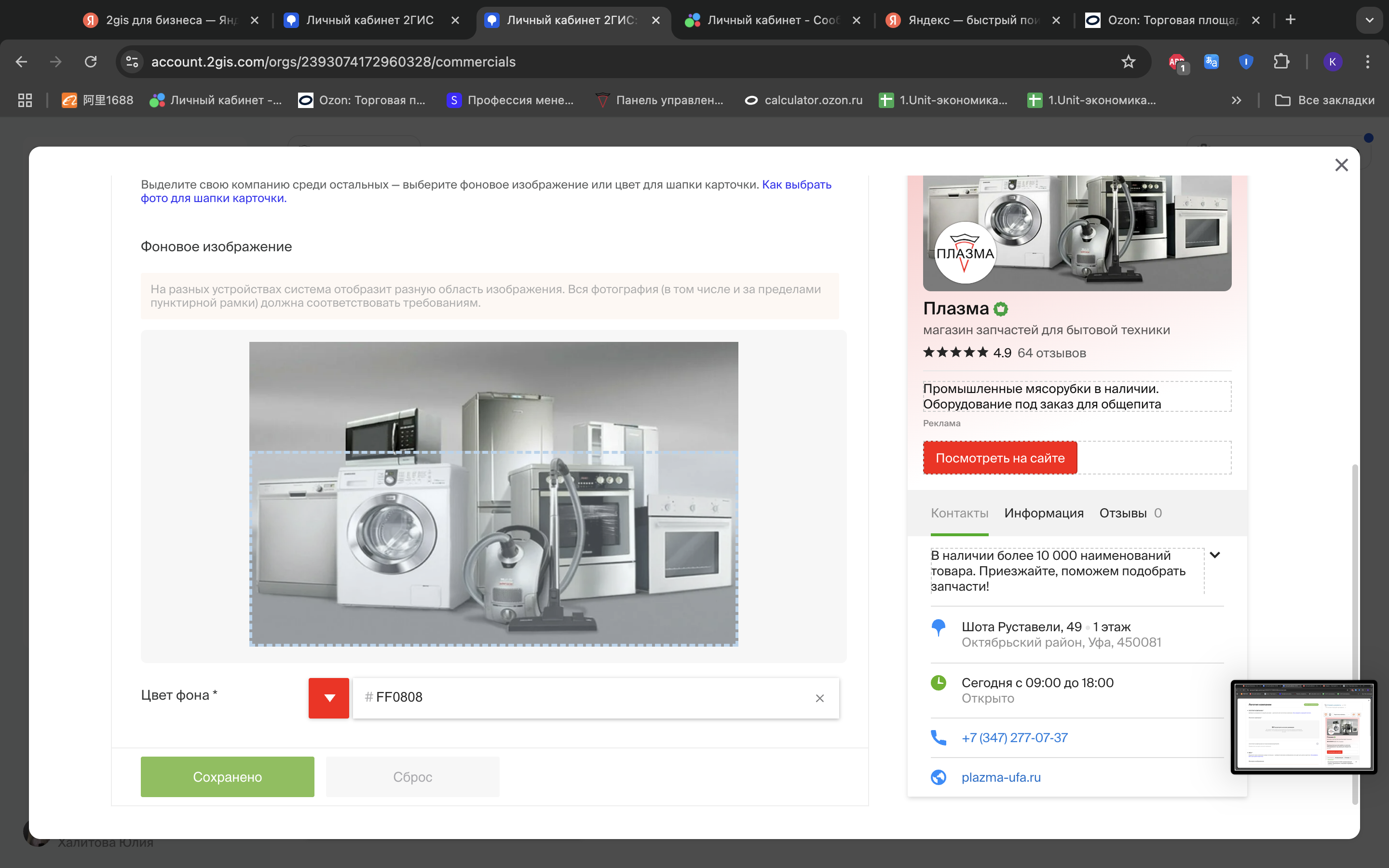The height and width of the screenshot is (868, 1389).
Task: Click the site info icon in address bar
Action: point(132,61)
